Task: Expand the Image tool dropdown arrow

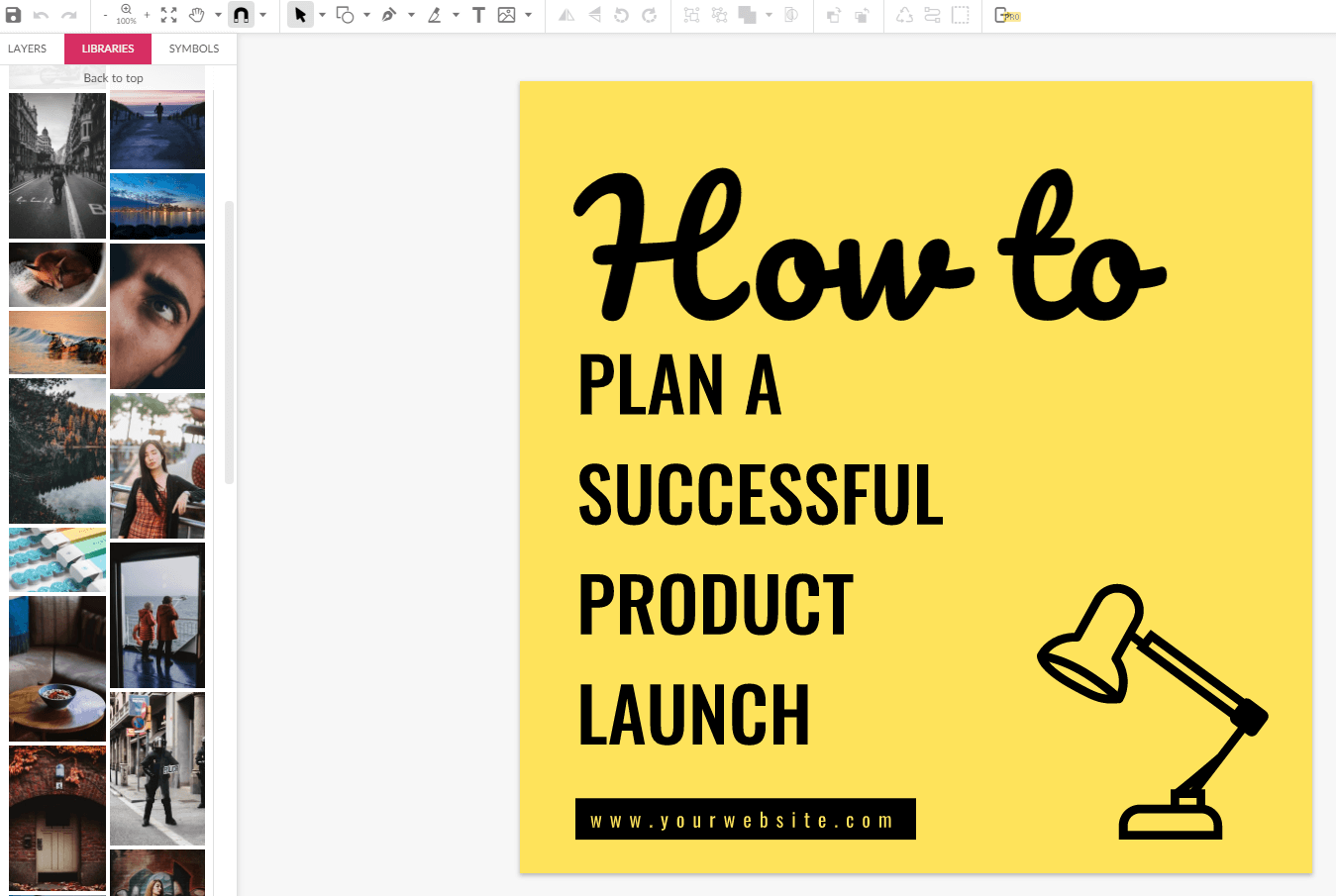Action: click(528, 15)
